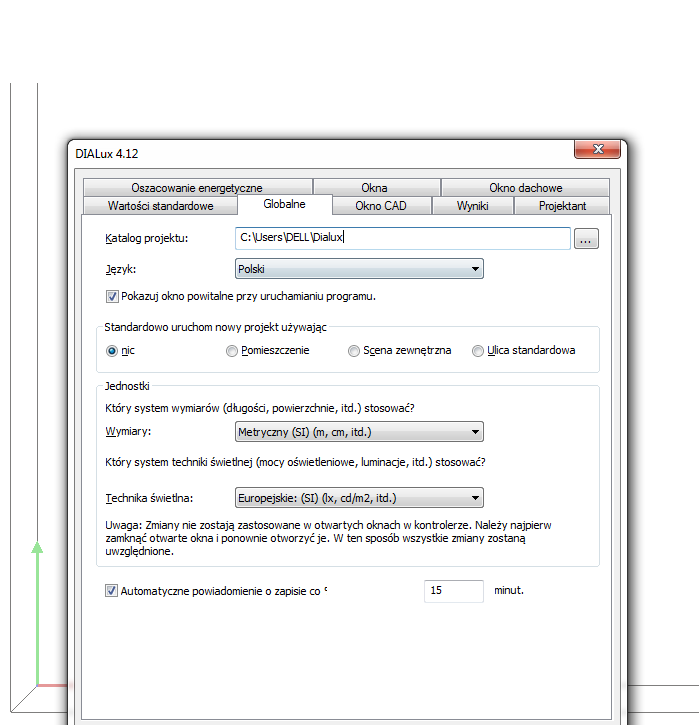Select the Globalne tab
The image size is (699, 725).
pyautogui.click(x=285, y=204)
